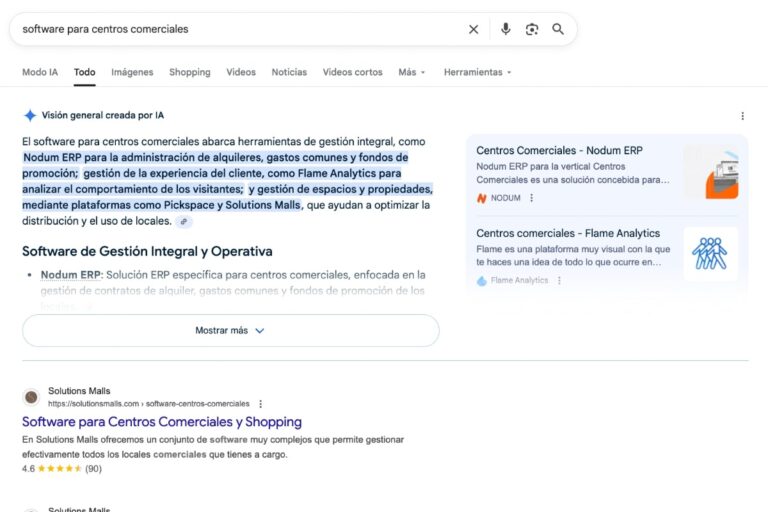Click the Flame Analytics droplet logo
Image resolution: width=768 pixels, height=512 pixels.
click(481, 281)
